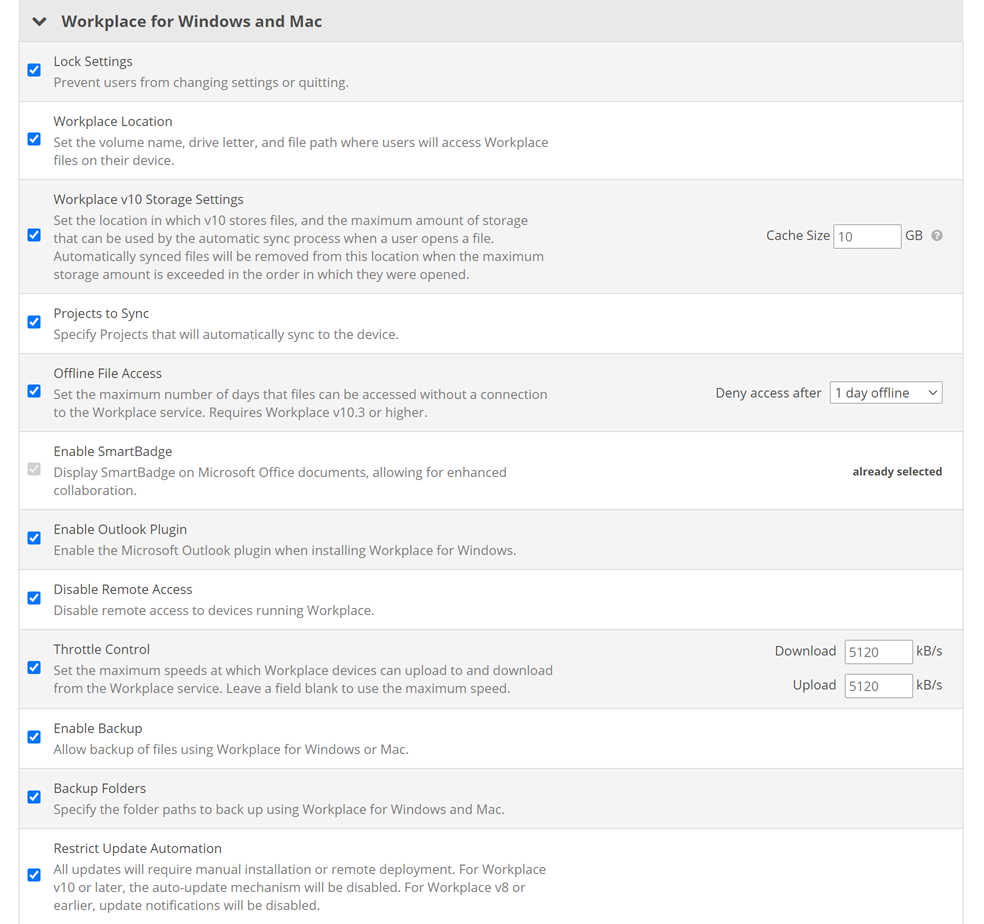Toggle the Offline File Access checkbox

click(x=34, y=391)
